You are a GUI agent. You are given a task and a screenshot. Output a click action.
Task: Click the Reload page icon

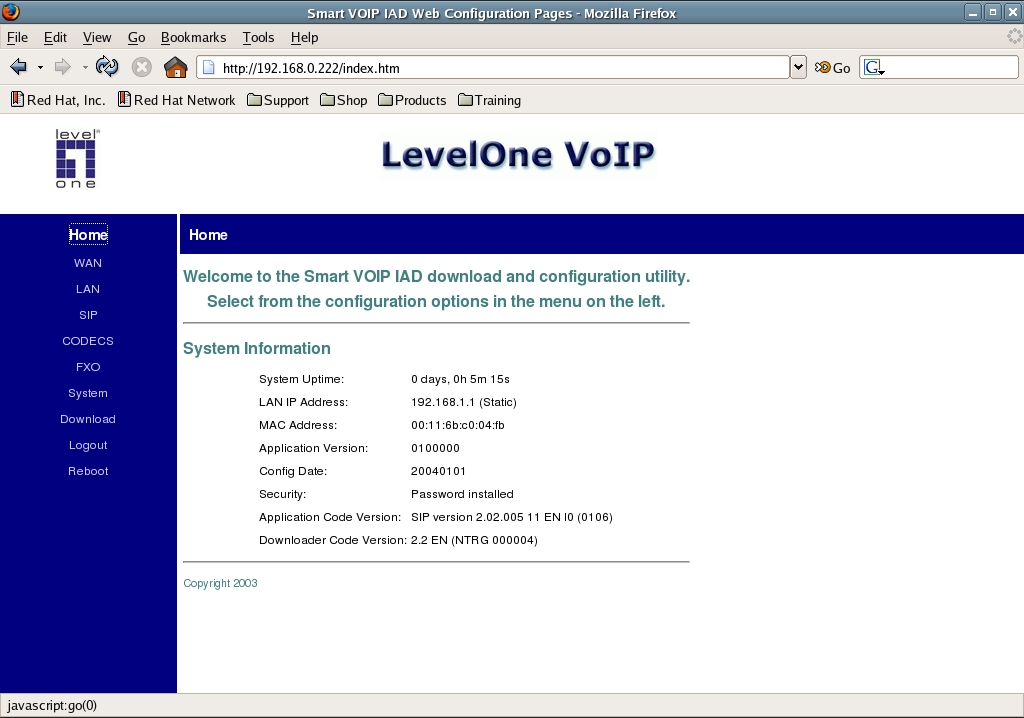pyautogui.click(x=107, y=67)
